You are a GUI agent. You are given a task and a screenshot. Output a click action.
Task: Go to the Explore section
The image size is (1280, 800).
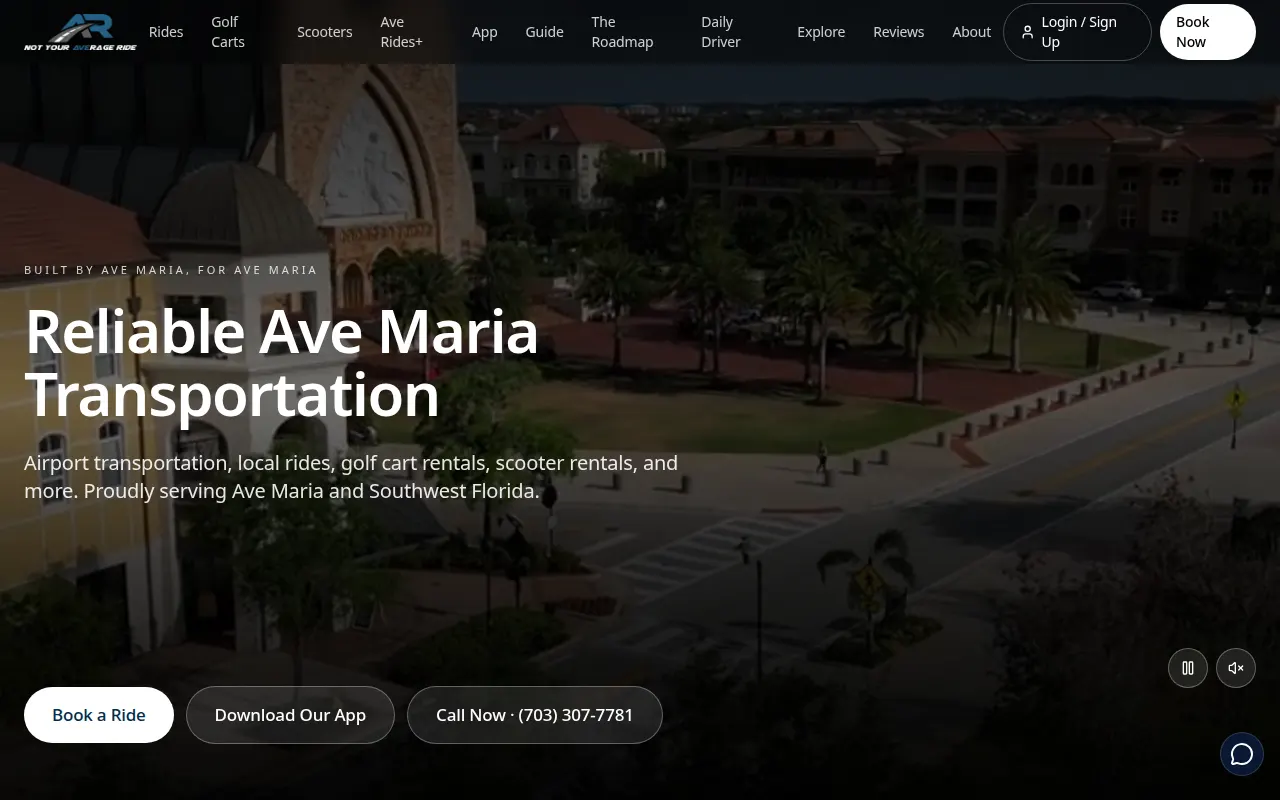coord(821,32)
